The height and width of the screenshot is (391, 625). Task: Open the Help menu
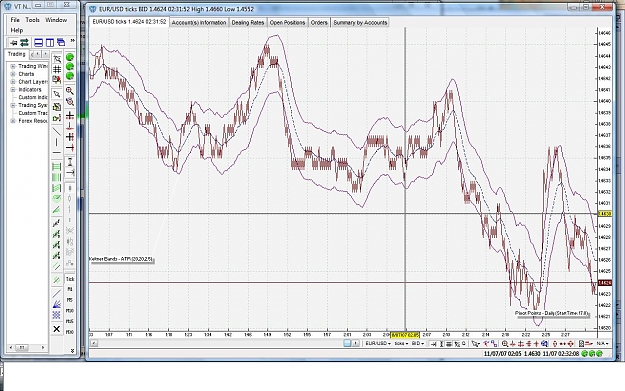[17, 30]
